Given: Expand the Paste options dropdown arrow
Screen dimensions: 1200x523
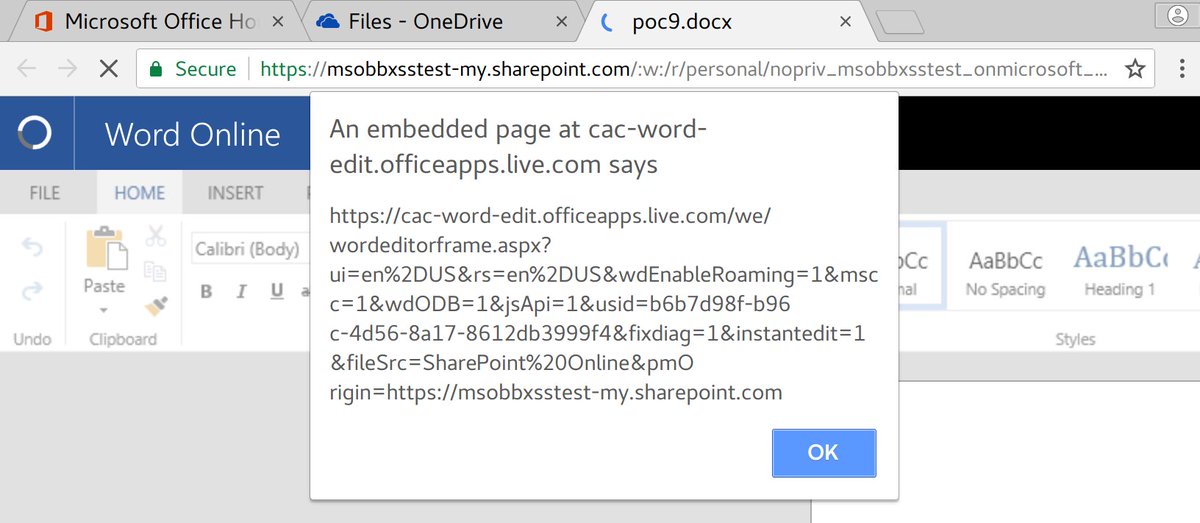Looking at the screenshot, I should [x=105, y=311].
